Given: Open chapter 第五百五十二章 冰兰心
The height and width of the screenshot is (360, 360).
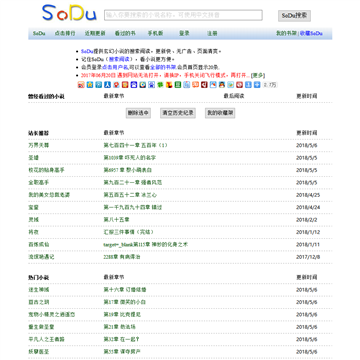Looking at the screenshot, I should click(130, 195).
